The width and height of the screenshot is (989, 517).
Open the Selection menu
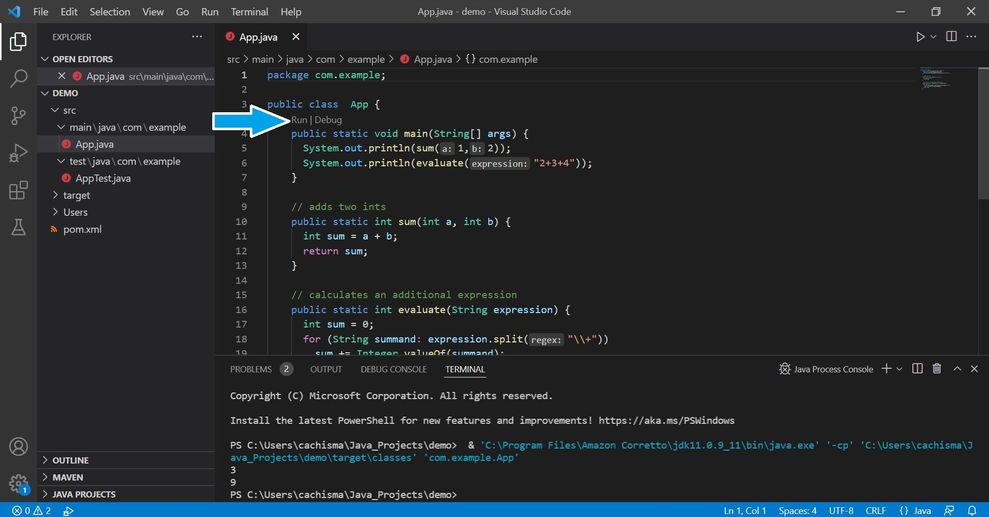coord(110,11)
